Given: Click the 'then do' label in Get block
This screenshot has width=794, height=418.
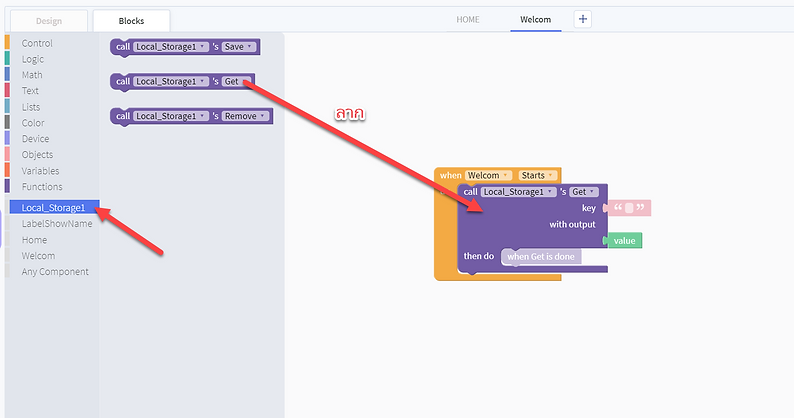Looking at the screenshot, I should tap(479, 256).
